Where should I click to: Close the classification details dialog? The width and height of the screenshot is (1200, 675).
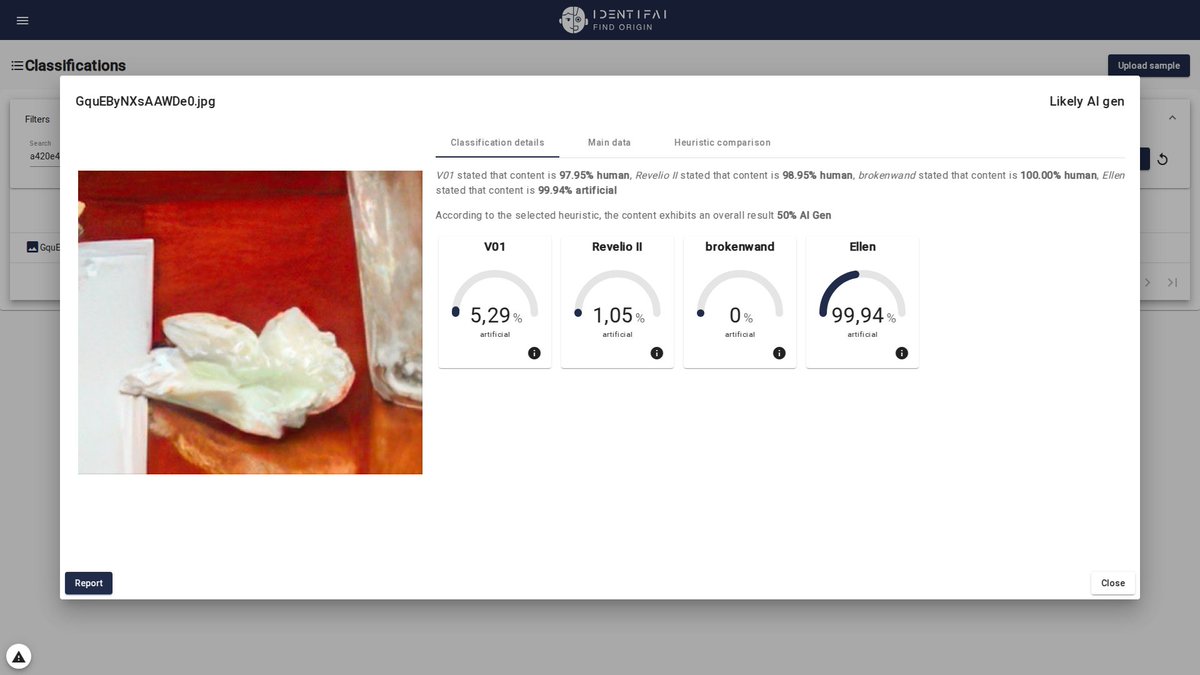tap(1112, 582)
